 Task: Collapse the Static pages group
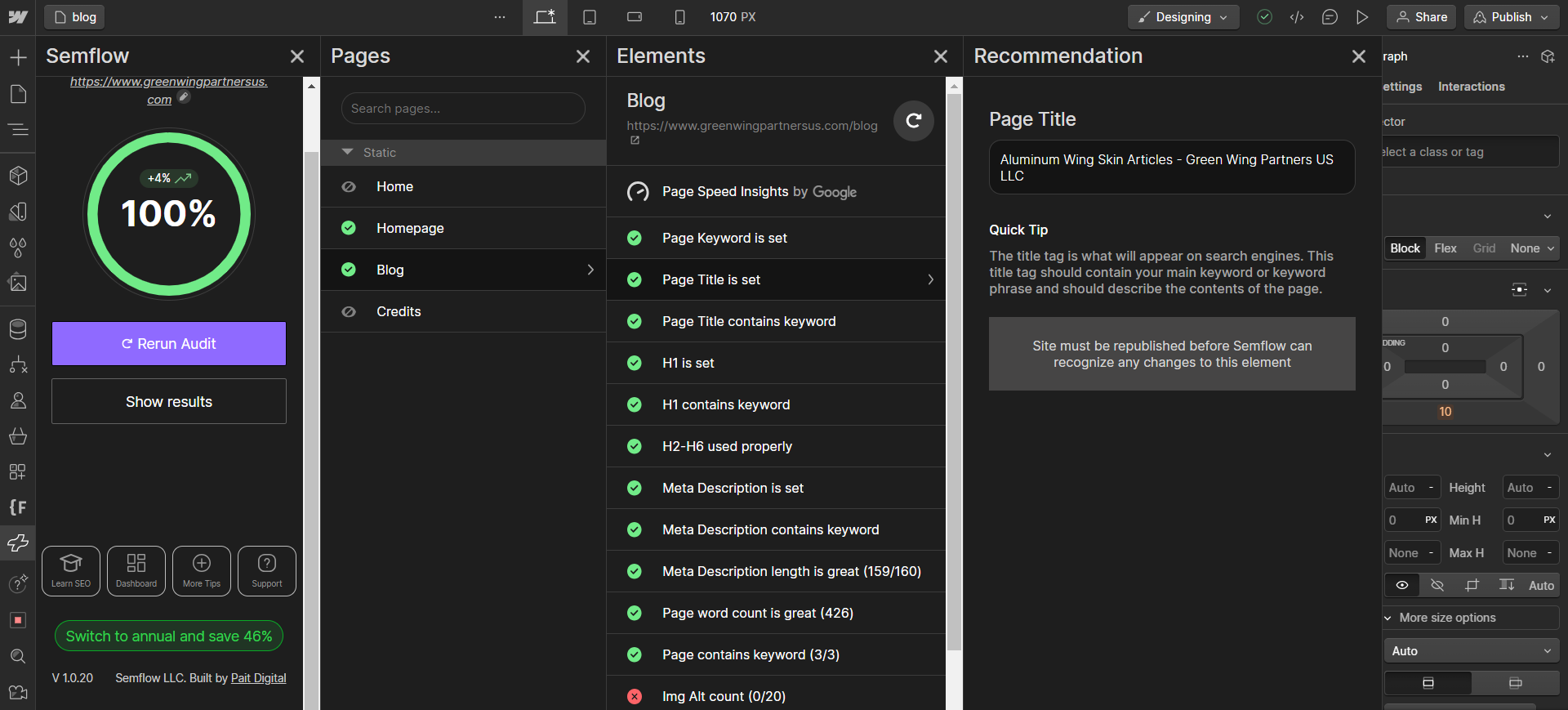[348, 152]
